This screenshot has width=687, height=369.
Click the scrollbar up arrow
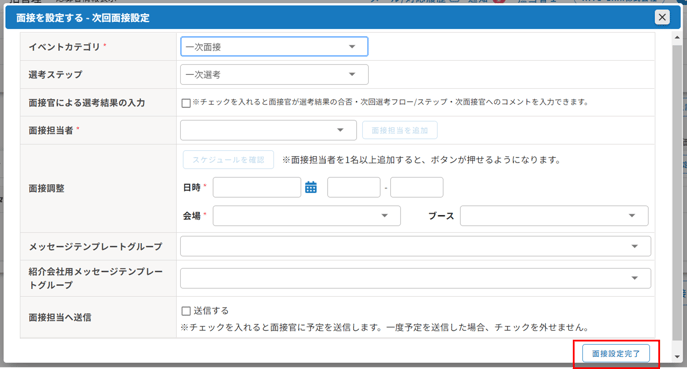pyautogui.click(x=677, y=38)
